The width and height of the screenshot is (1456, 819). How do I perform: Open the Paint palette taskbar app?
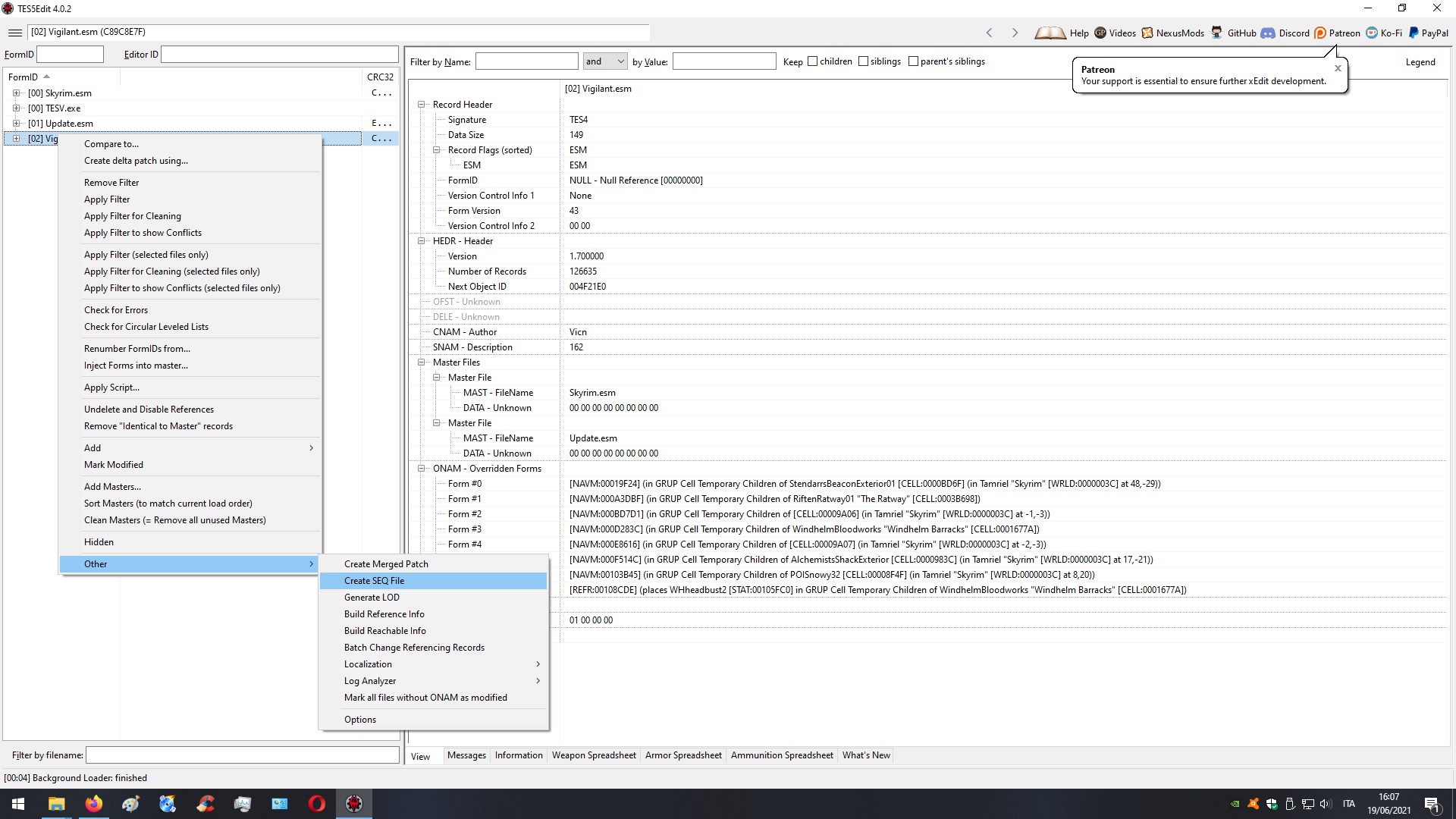click(x=130, y=804)
